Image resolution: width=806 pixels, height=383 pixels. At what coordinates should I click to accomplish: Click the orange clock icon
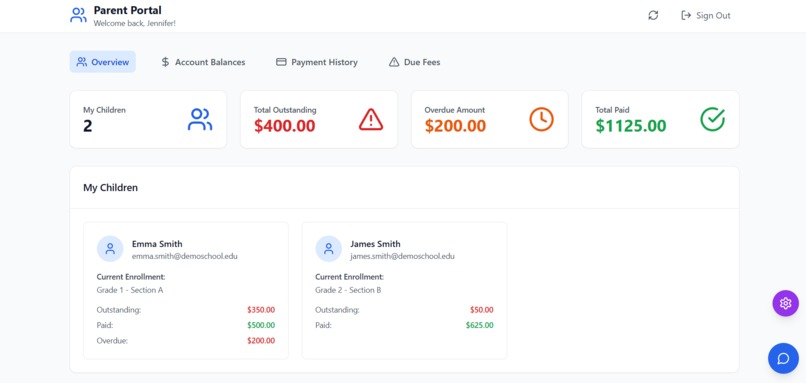click(x=541, y=119)
